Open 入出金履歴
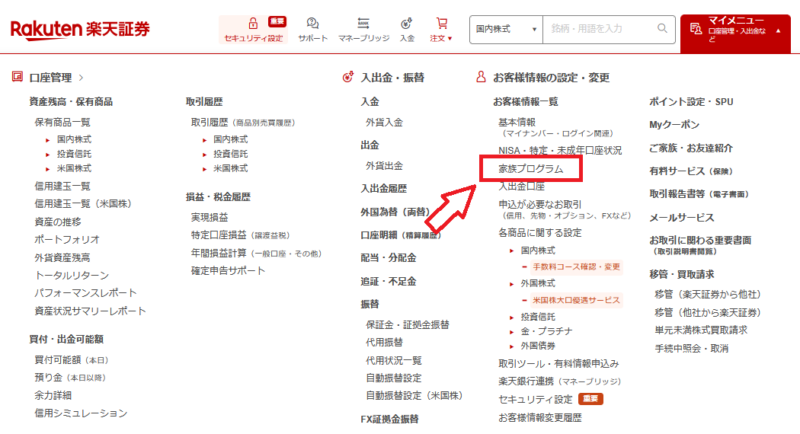This screenshot has height=434, width=800. point(384,188)
